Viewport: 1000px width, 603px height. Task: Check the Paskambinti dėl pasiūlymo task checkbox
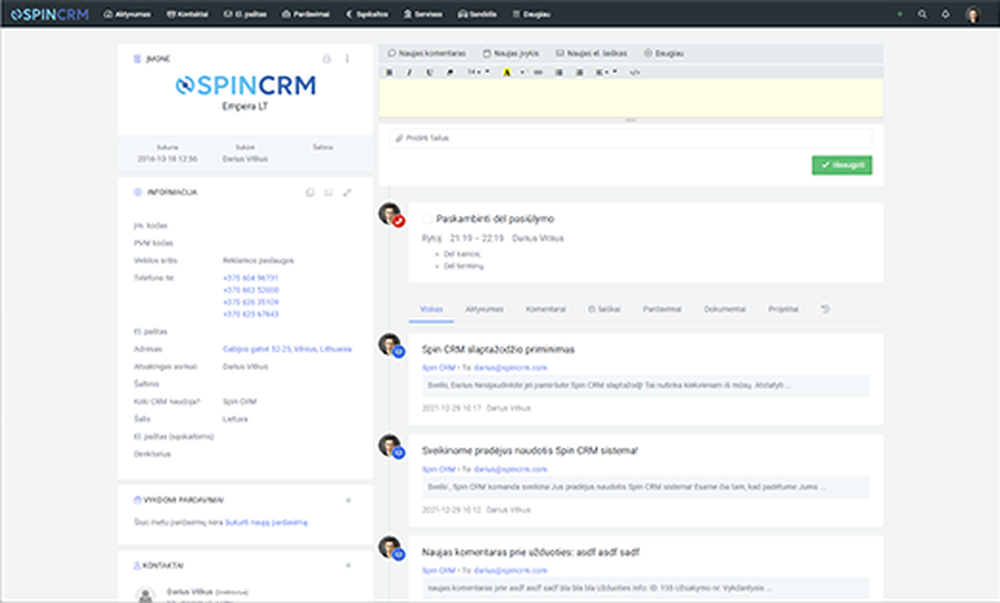click(x=425, y=220)
